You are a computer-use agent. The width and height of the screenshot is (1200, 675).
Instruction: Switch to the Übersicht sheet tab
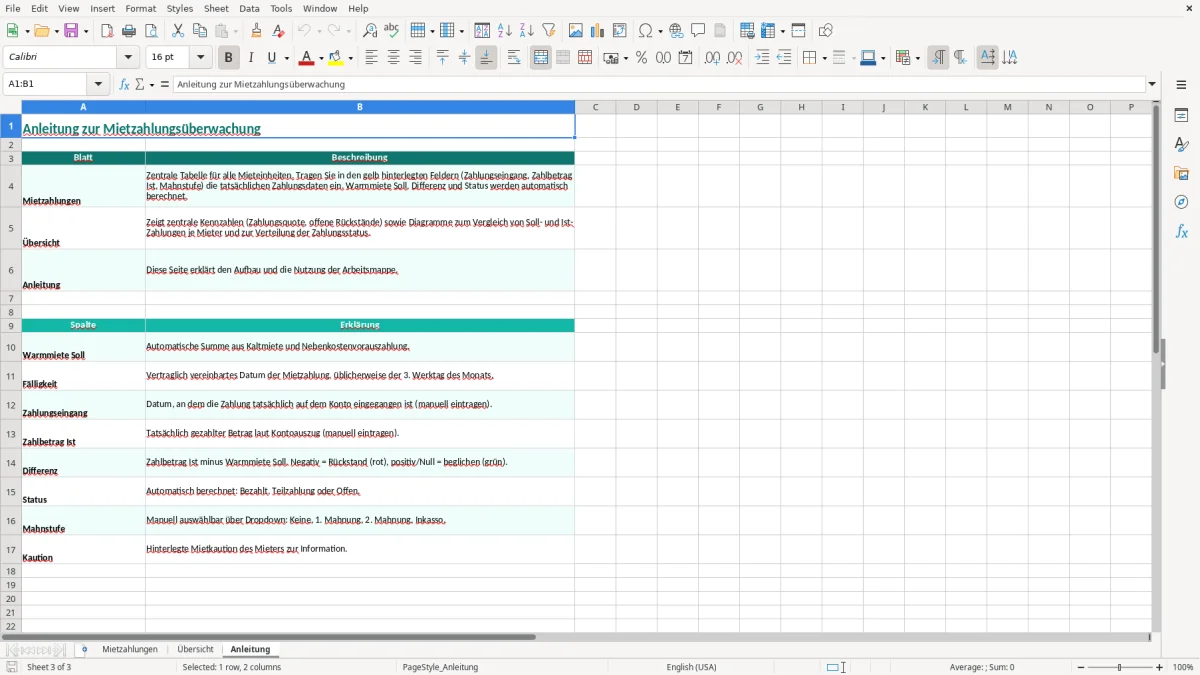[195, 650]
